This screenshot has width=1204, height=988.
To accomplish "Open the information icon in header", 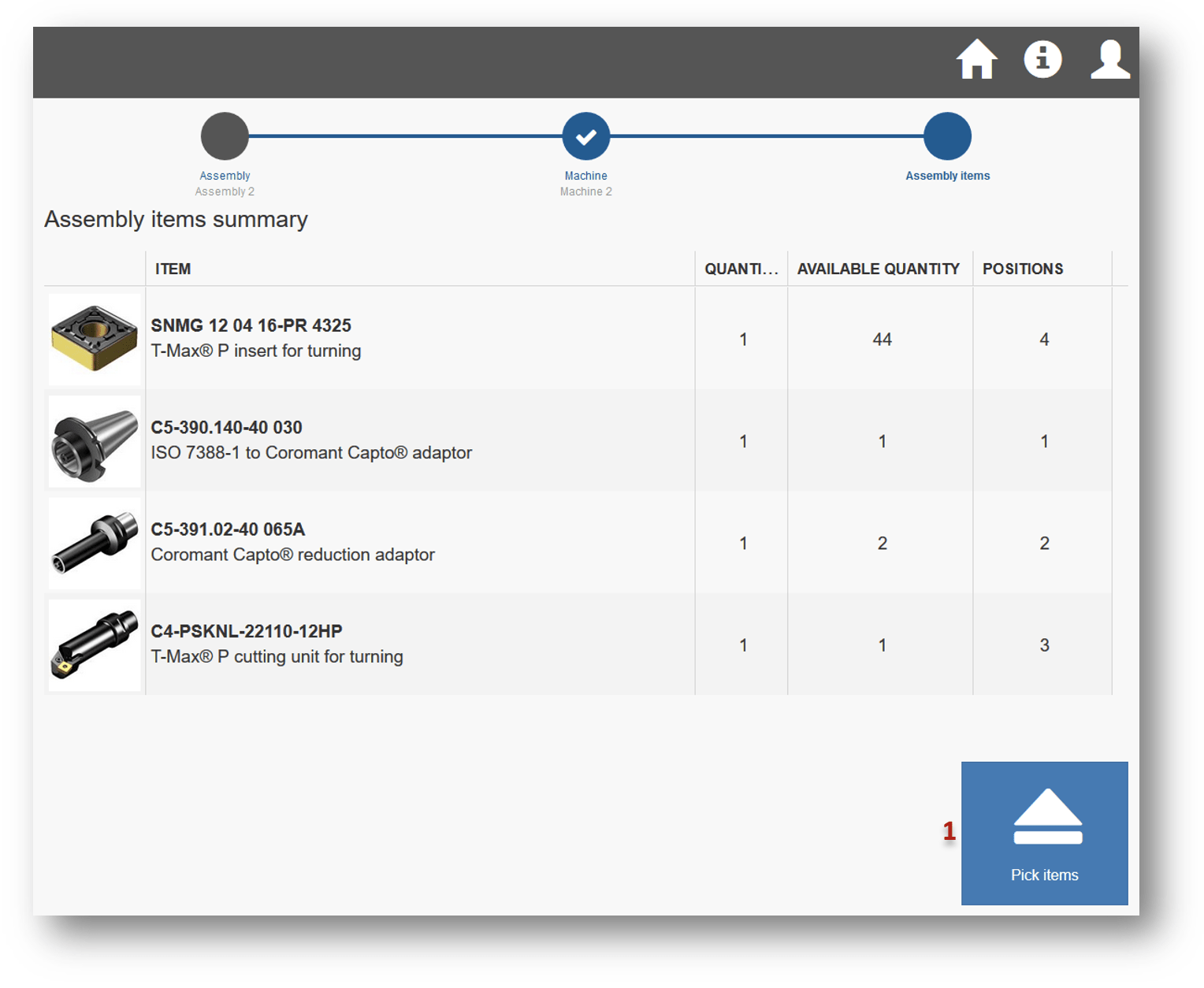I will (1042, 60).
